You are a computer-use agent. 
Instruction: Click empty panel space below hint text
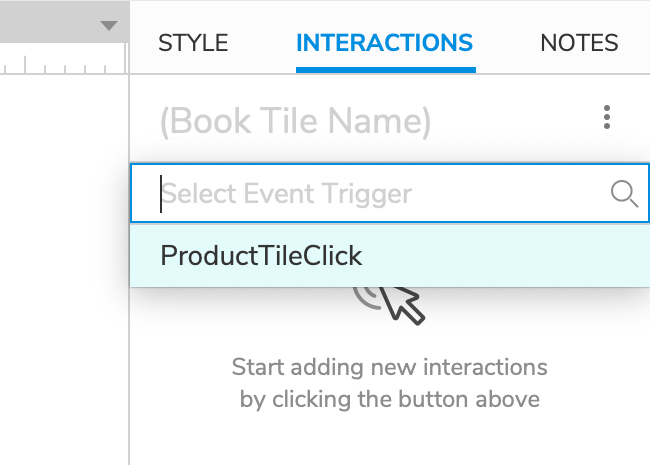click(390, 439)
